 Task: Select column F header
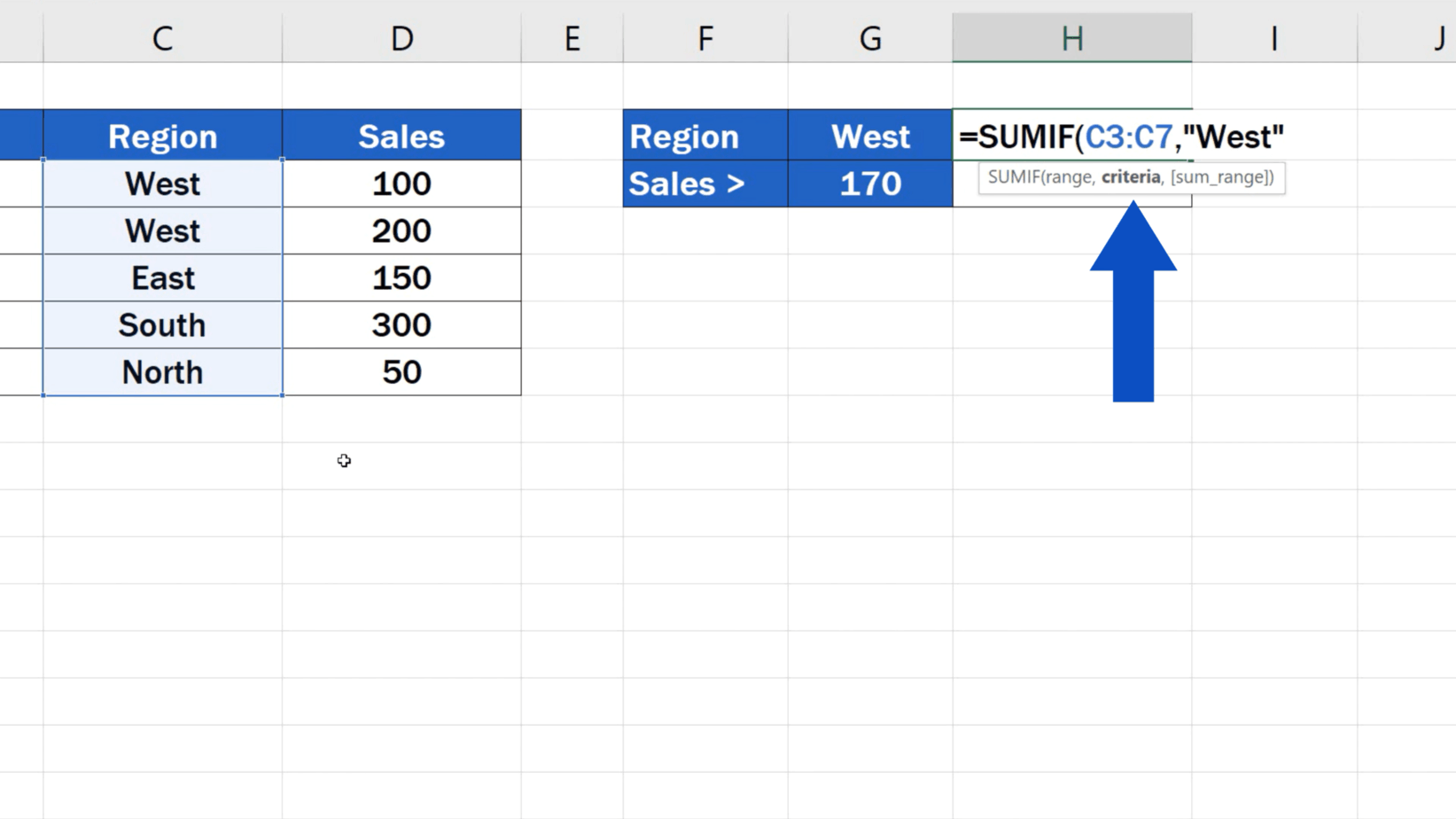click(x=705, y=38)
